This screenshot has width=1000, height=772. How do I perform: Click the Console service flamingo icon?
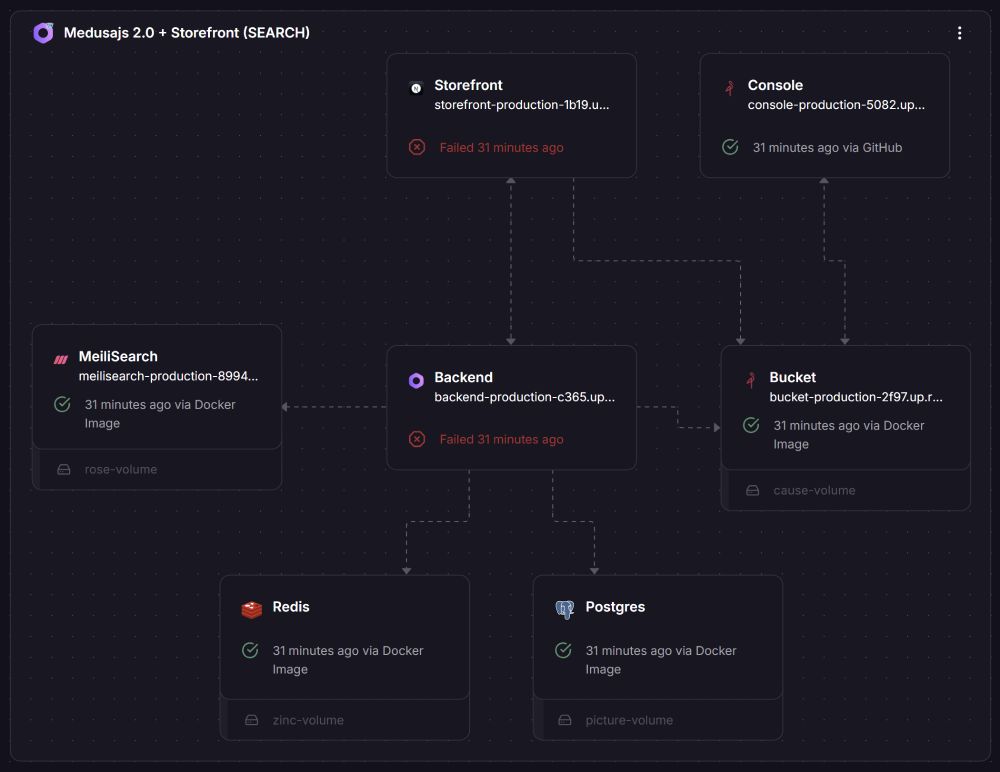(x=730, y=88)
